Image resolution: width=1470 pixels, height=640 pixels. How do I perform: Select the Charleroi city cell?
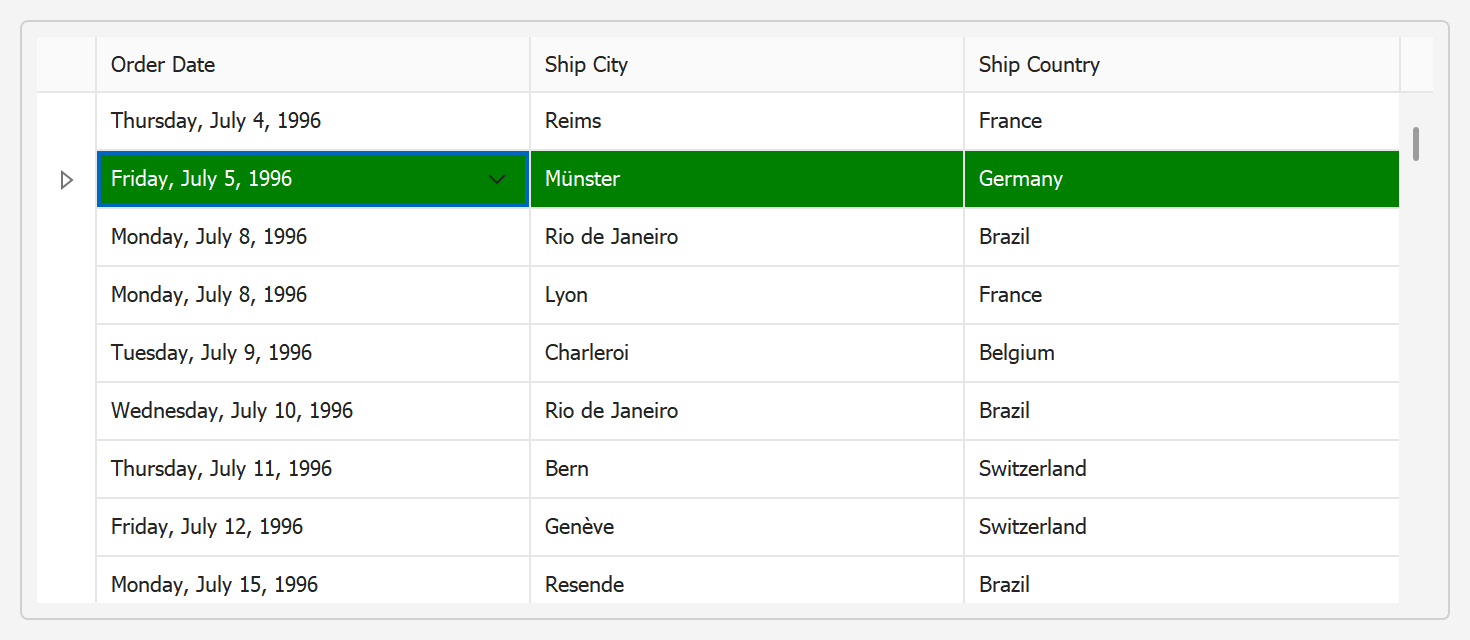(x=746, y=353)
